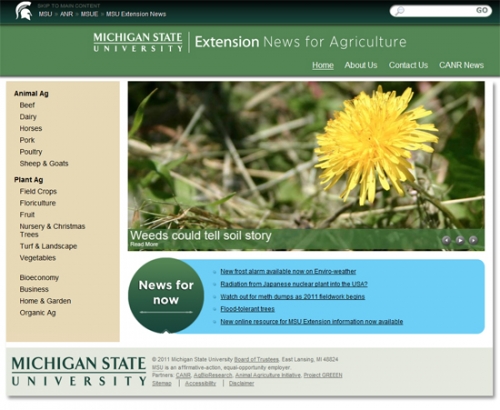Go to previous slide in slideshow
Image resolution: width=500 pixels, height=410 pixels.
tap(446, 240)
